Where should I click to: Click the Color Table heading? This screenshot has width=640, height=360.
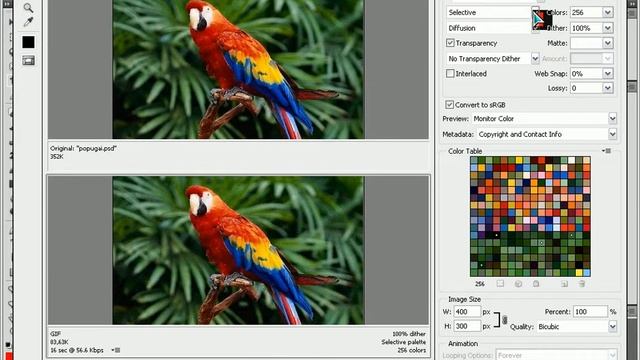coord(465,151)
